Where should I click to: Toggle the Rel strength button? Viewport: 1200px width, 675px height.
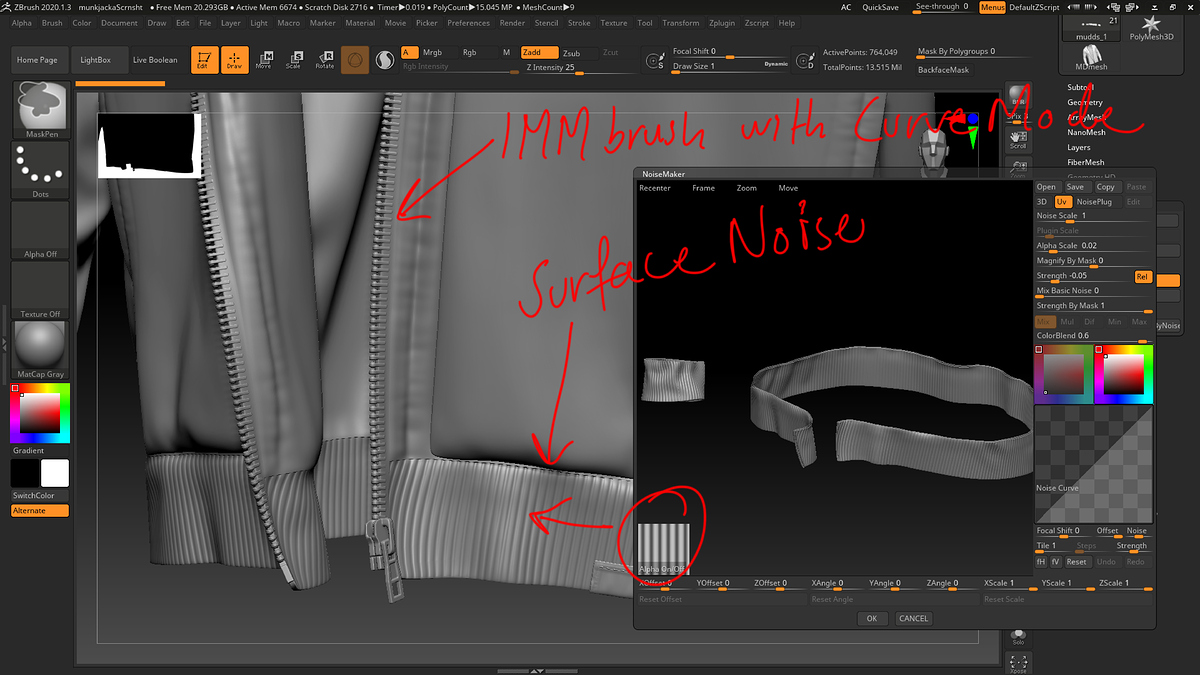pos(1142,276)
